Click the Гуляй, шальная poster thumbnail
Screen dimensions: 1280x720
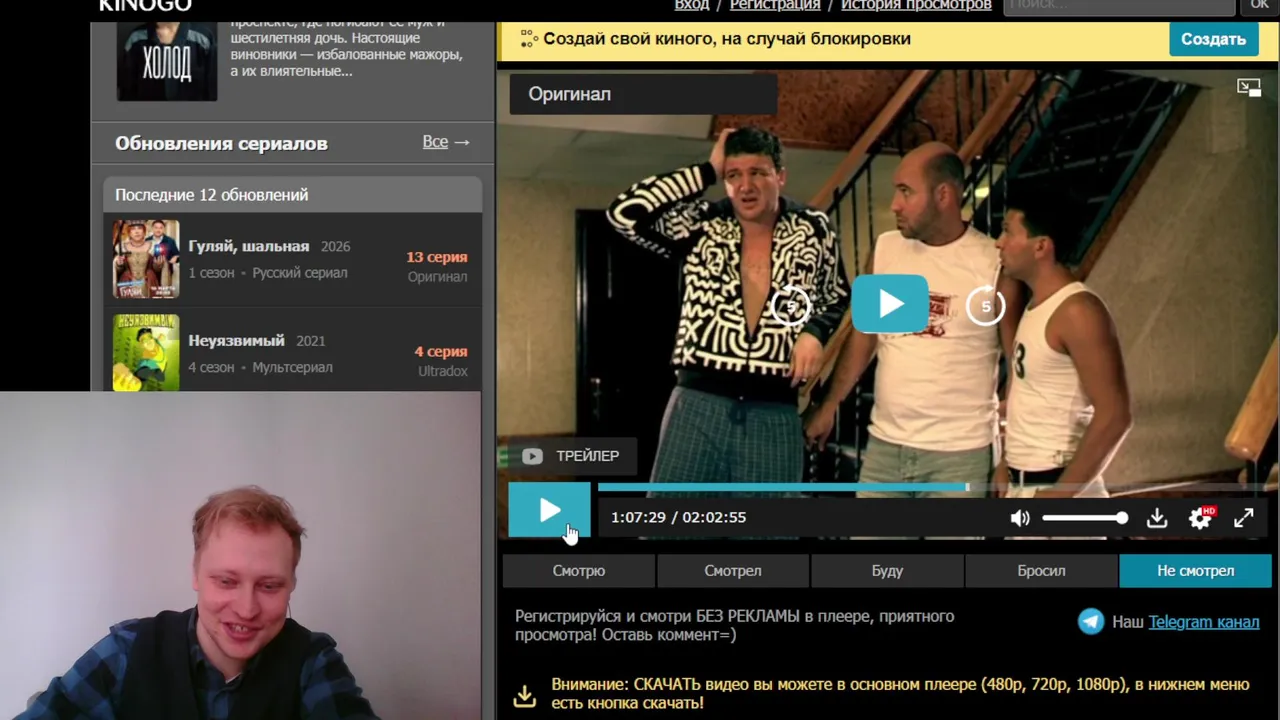(146, 259)
